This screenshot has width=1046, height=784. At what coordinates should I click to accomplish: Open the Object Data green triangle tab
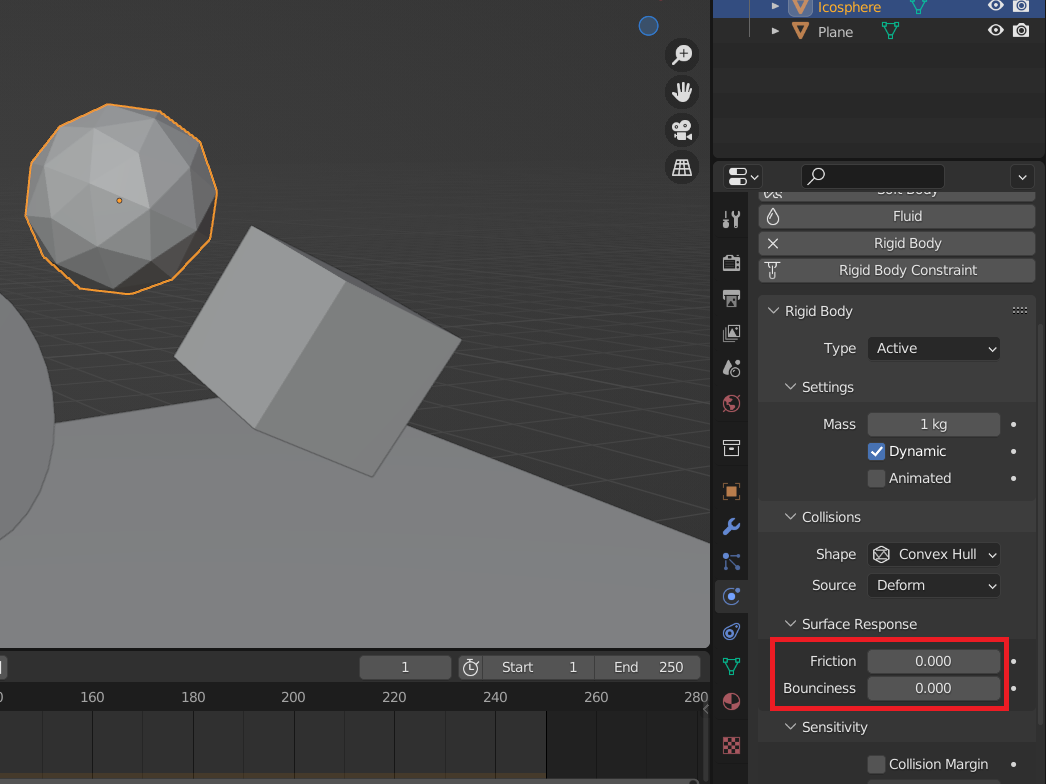coord(731,666)
